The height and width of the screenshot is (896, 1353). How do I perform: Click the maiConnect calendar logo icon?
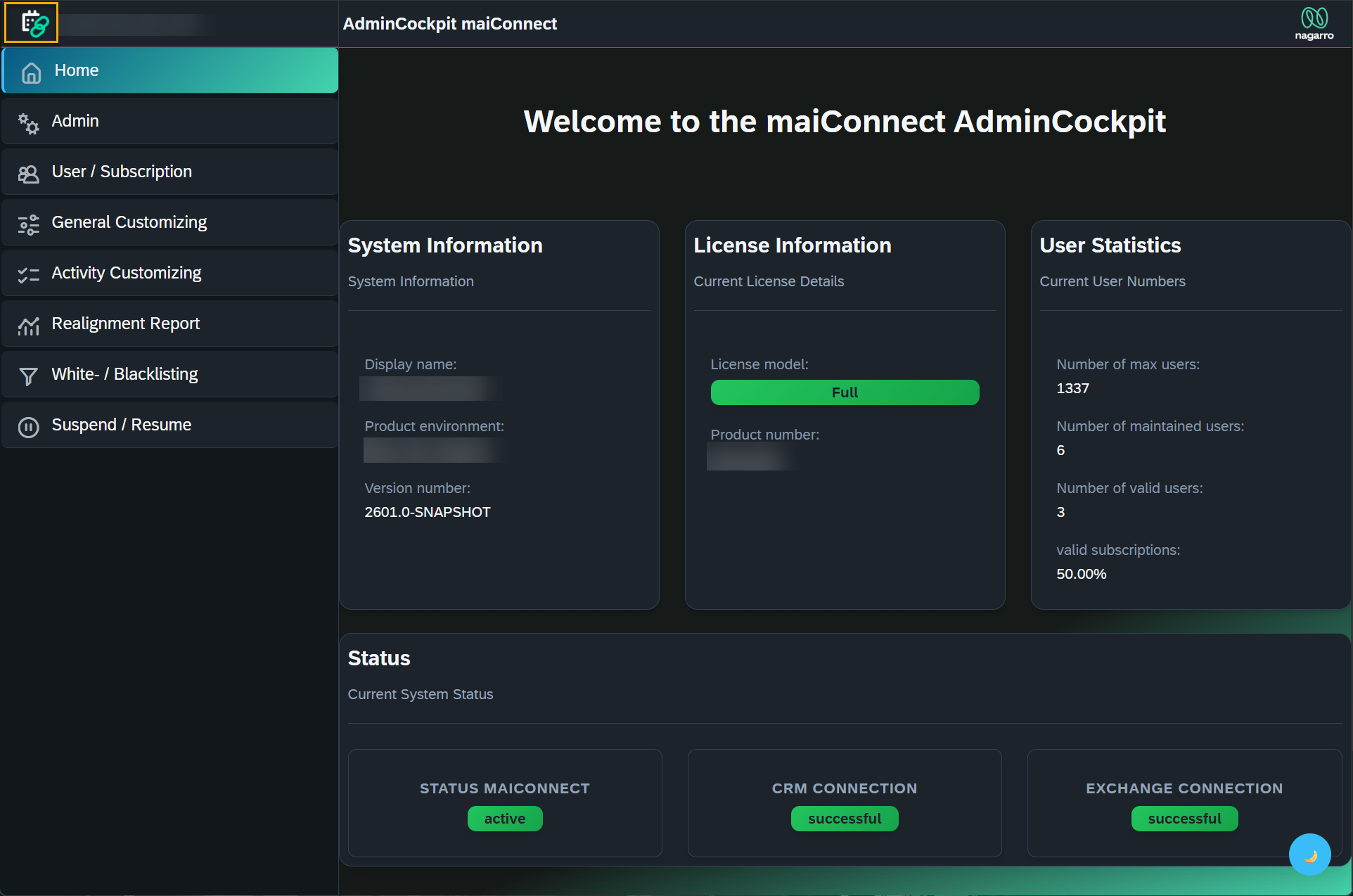click(32, 23)
